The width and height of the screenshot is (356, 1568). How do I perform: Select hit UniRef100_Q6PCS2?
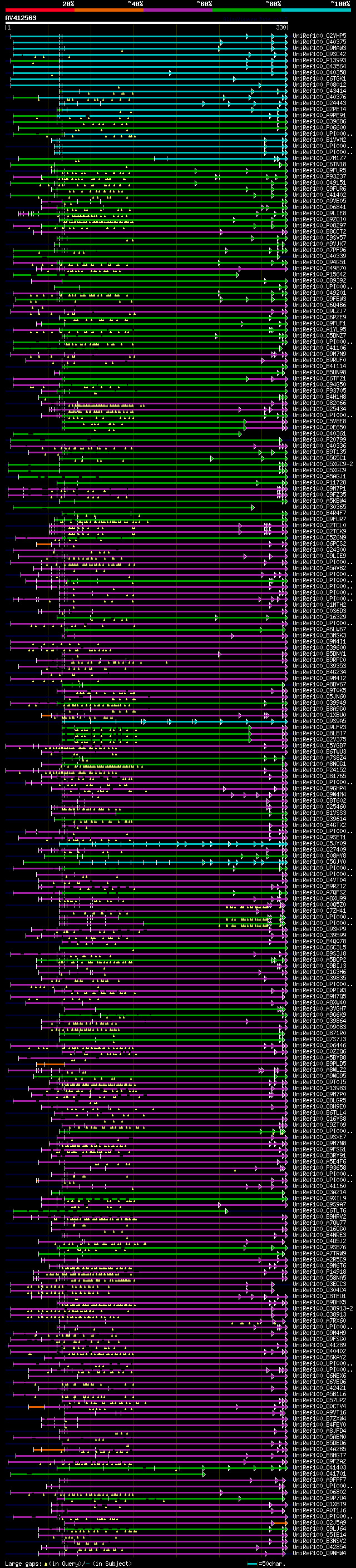319,543
